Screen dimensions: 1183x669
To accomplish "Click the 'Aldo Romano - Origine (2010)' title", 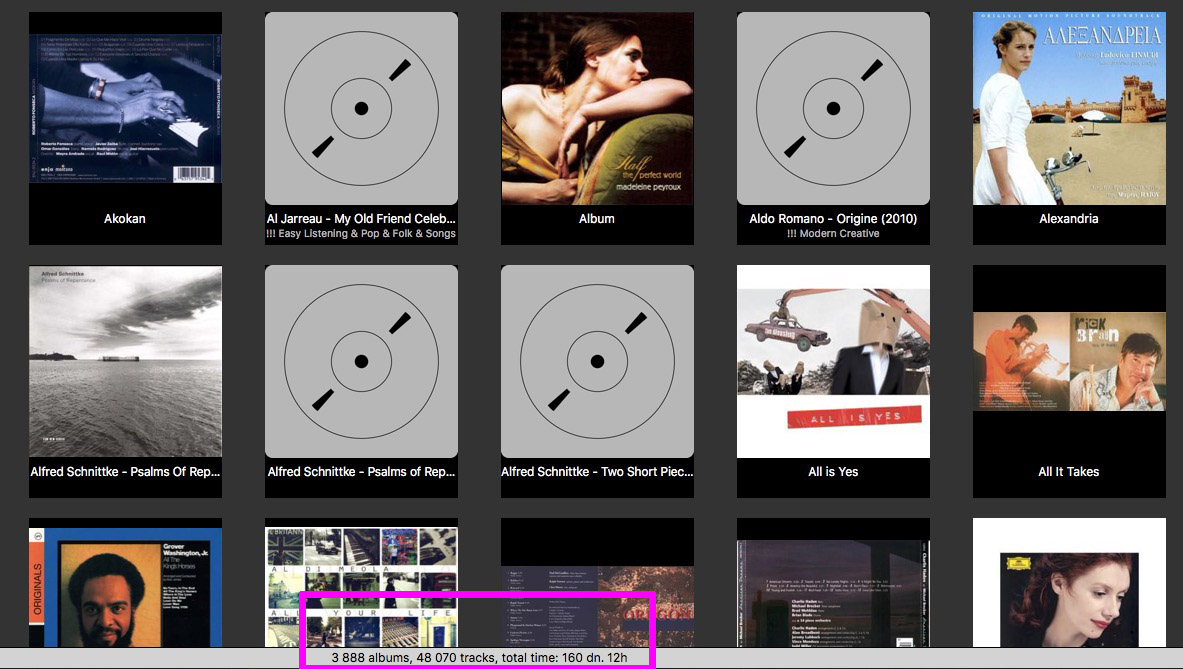I will (x=833, y=219).
